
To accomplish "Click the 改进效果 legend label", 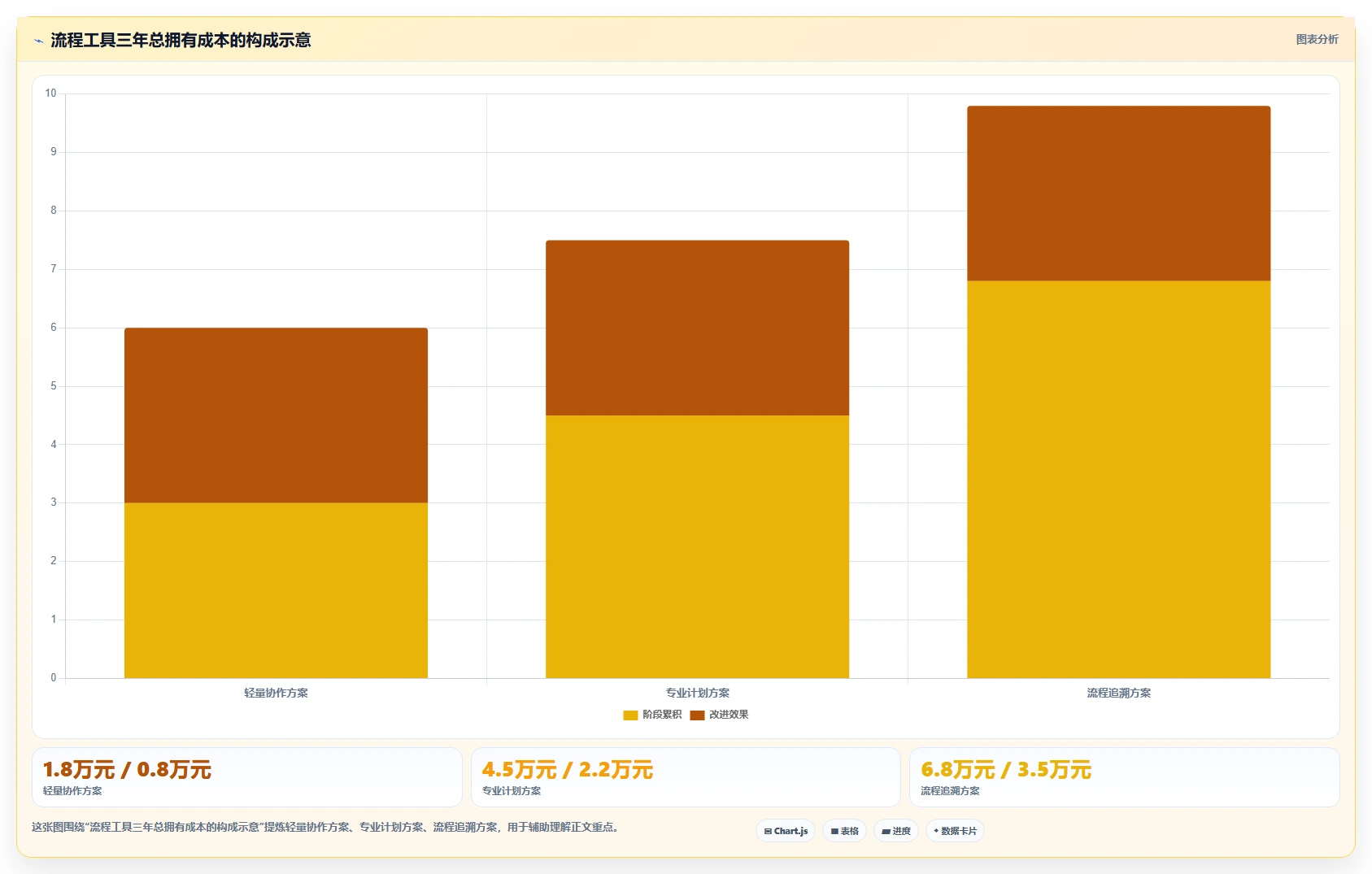I will [729, 715].
